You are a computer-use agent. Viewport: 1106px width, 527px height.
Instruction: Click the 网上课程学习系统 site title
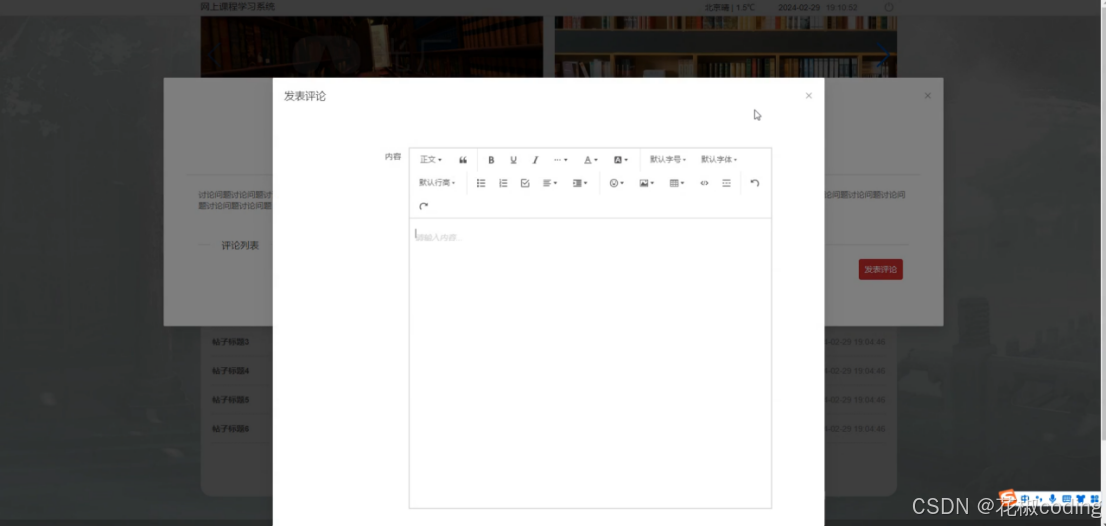[238, 7]
